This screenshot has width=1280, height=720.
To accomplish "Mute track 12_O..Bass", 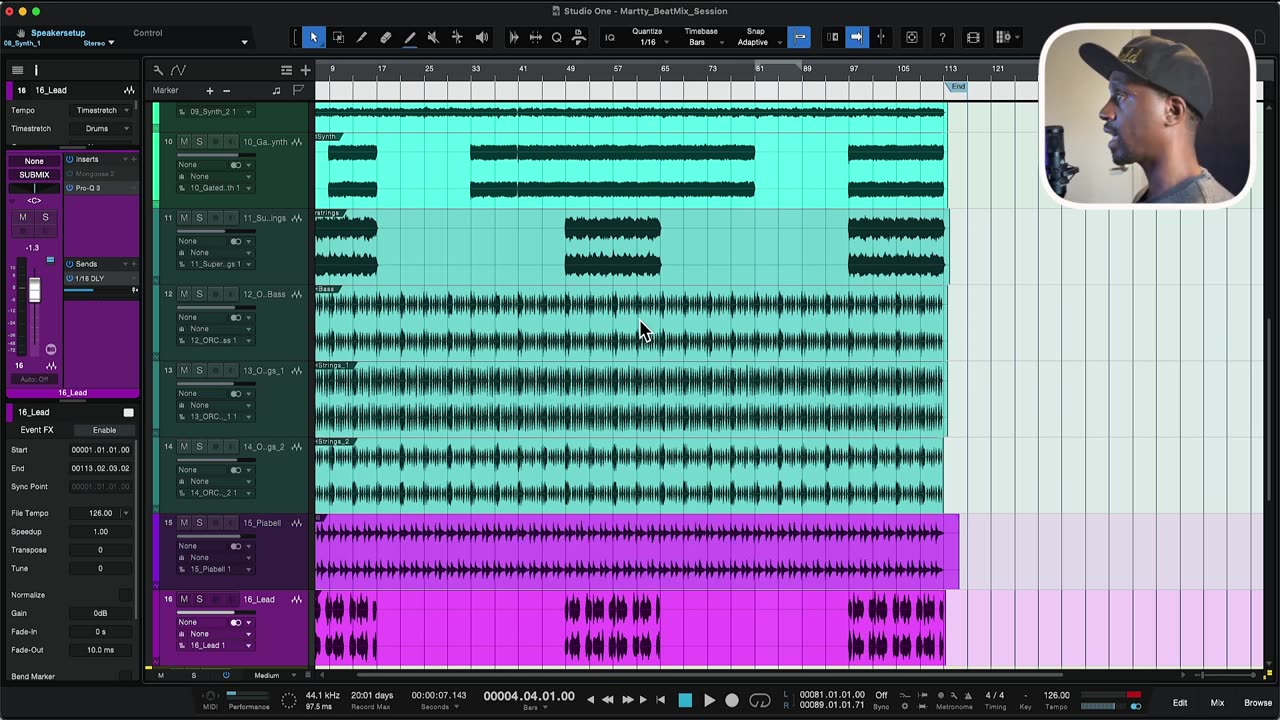I will (184, 294).
